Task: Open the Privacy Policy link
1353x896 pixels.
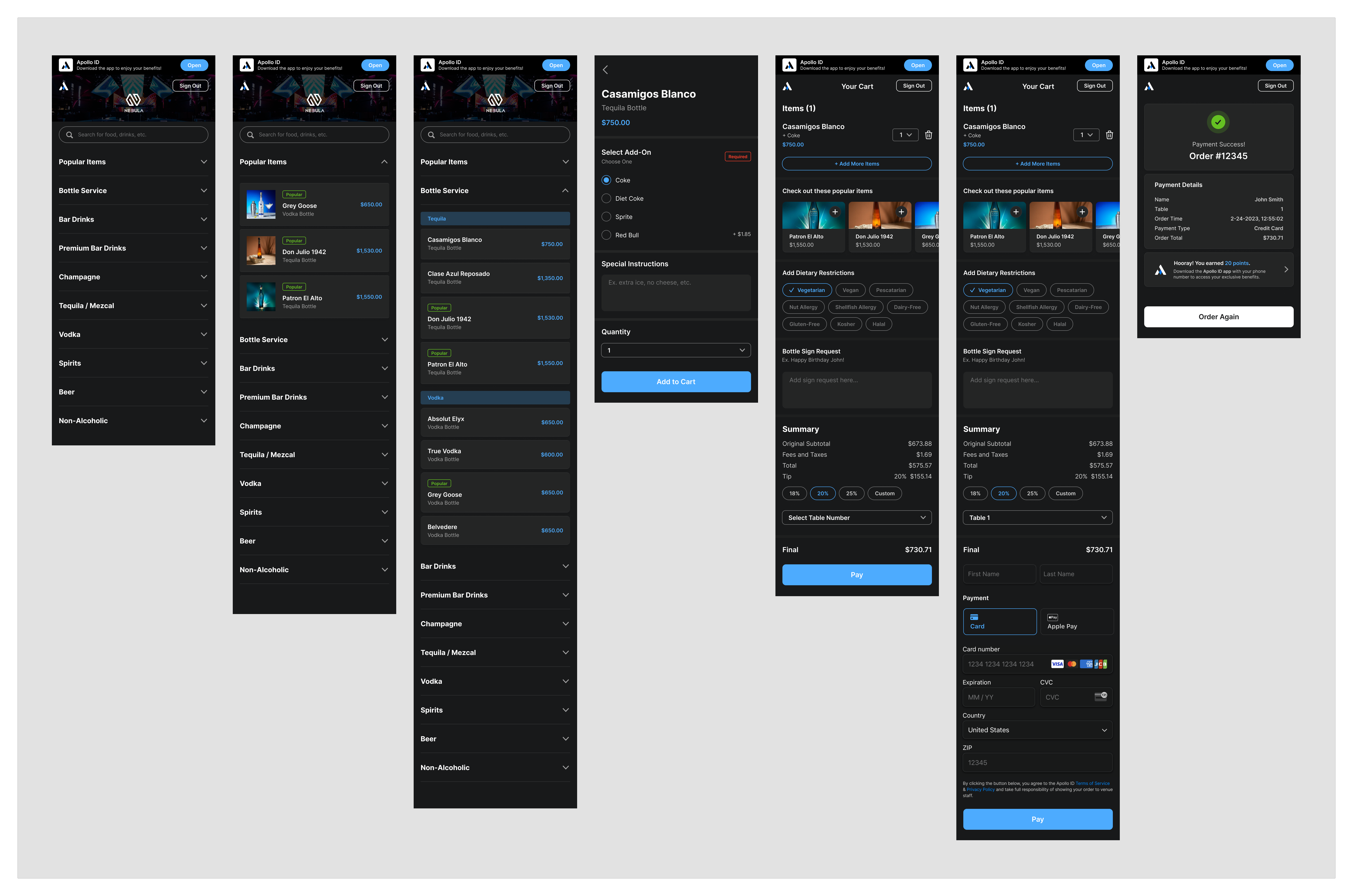Action: [x=981, y=789]
